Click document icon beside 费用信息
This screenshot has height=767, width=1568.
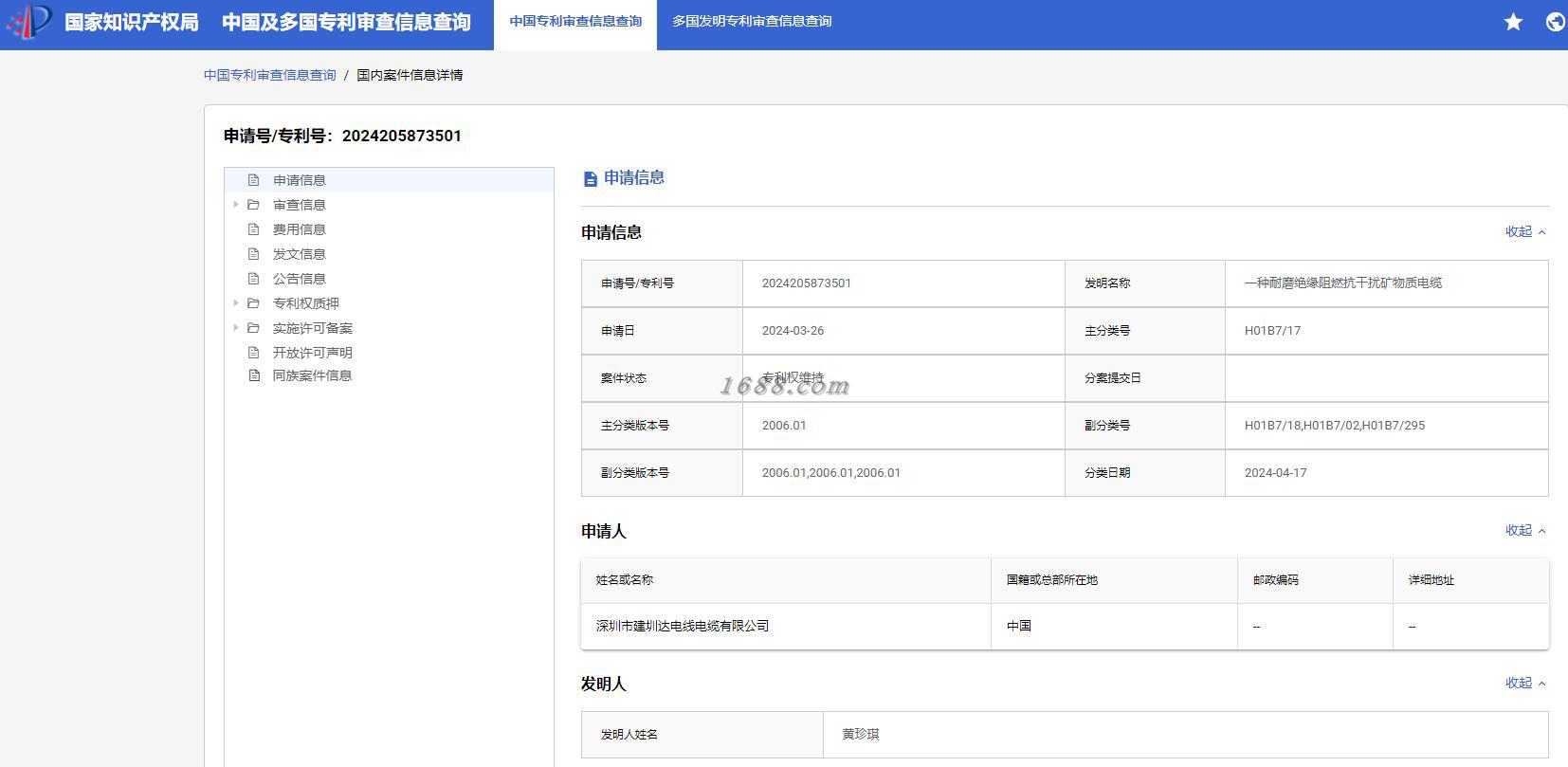click(253, 229)
